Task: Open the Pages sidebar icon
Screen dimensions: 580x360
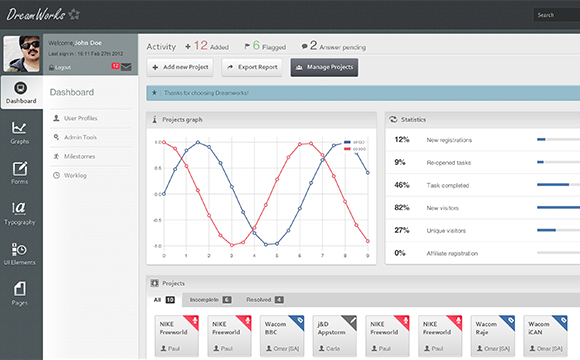Action: click(x=20, y=294)
